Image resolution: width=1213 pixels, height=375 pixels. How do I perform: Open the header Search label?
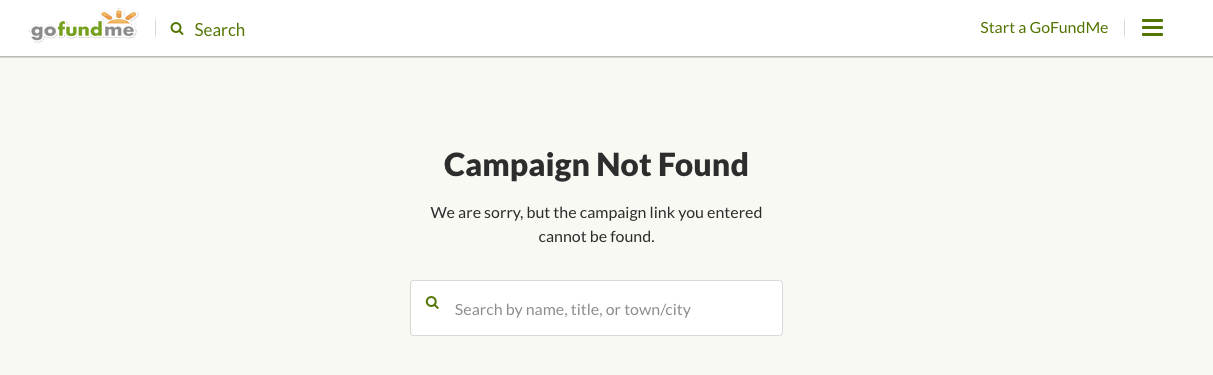point(220,30)
